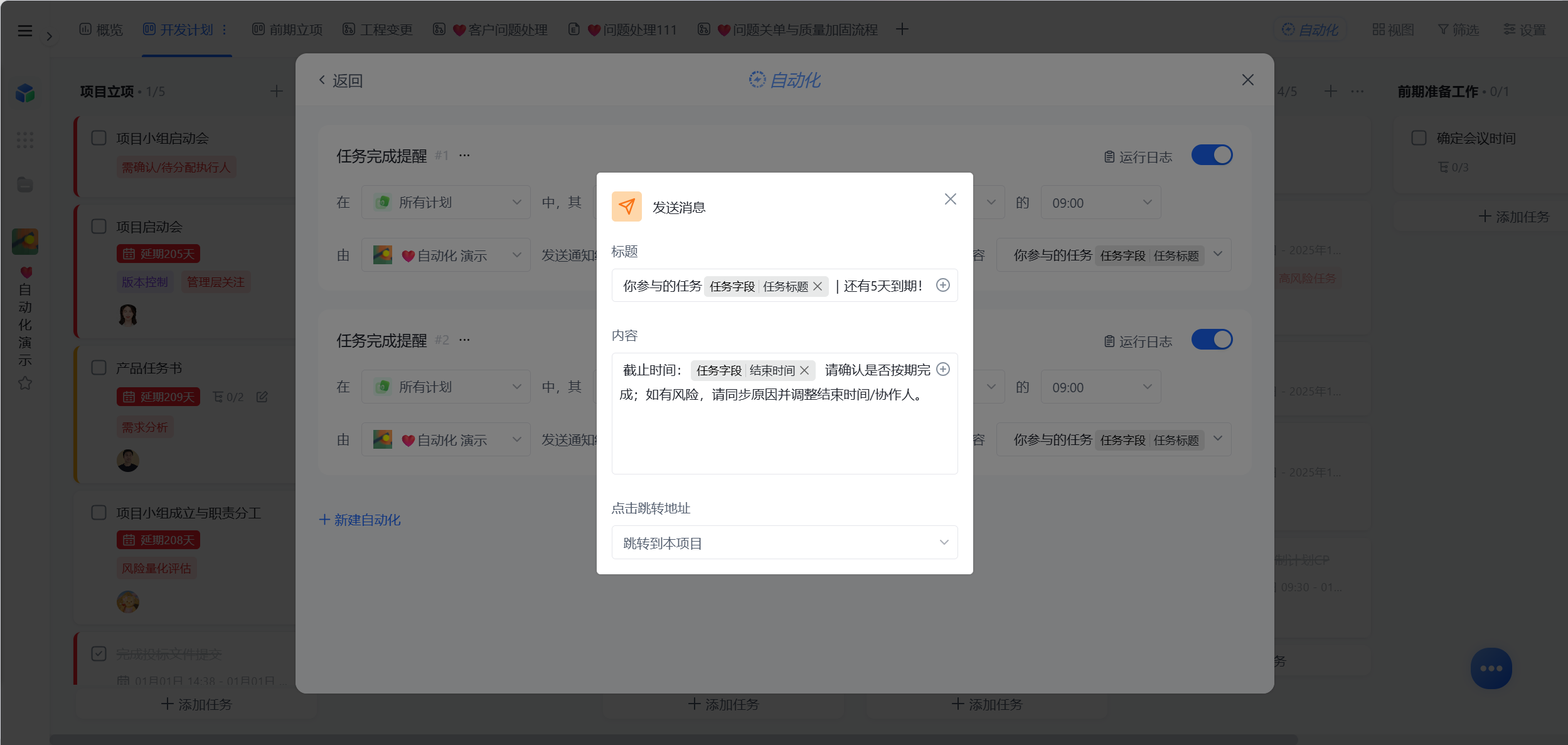Open the 自动化 toolbar button
Viewport: 1568px width, 745px height.
tap(1309, 29)
